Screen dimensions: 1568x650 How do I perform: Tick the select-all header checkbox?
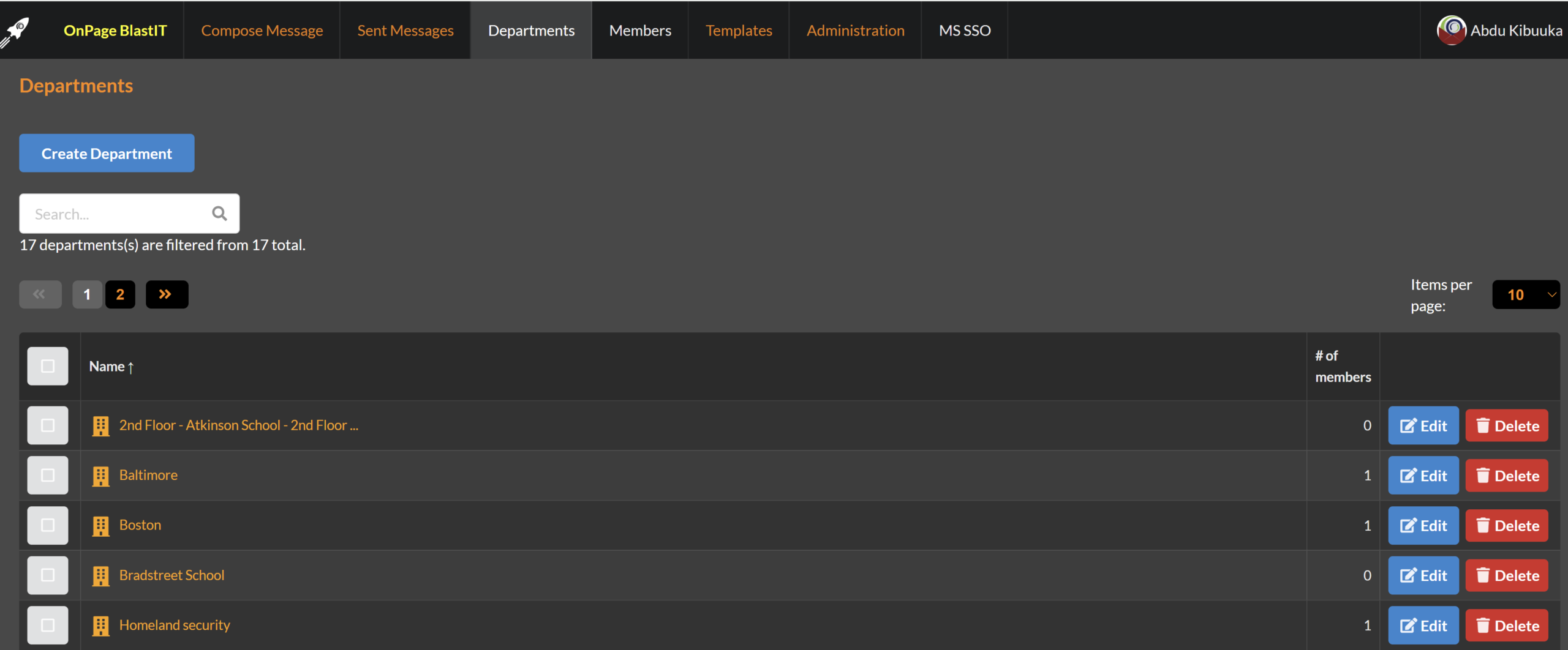point(48,366)
